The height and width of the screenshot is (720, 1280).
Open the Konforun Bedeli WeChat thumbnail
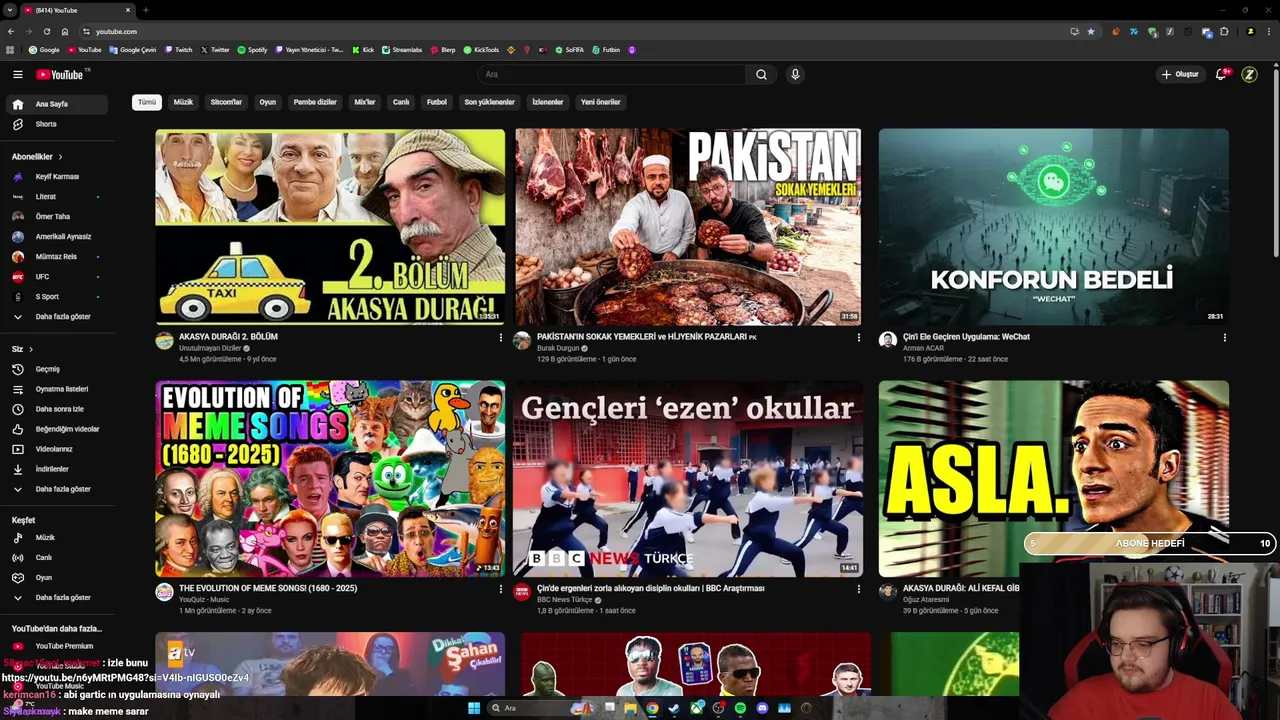1053,226
